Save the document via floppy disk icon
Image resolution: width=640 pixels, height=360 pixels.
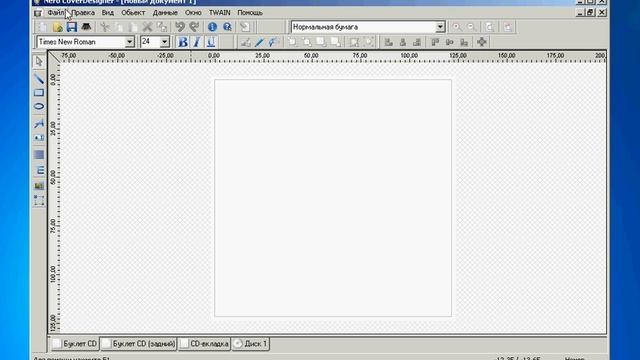coord(71,27)
